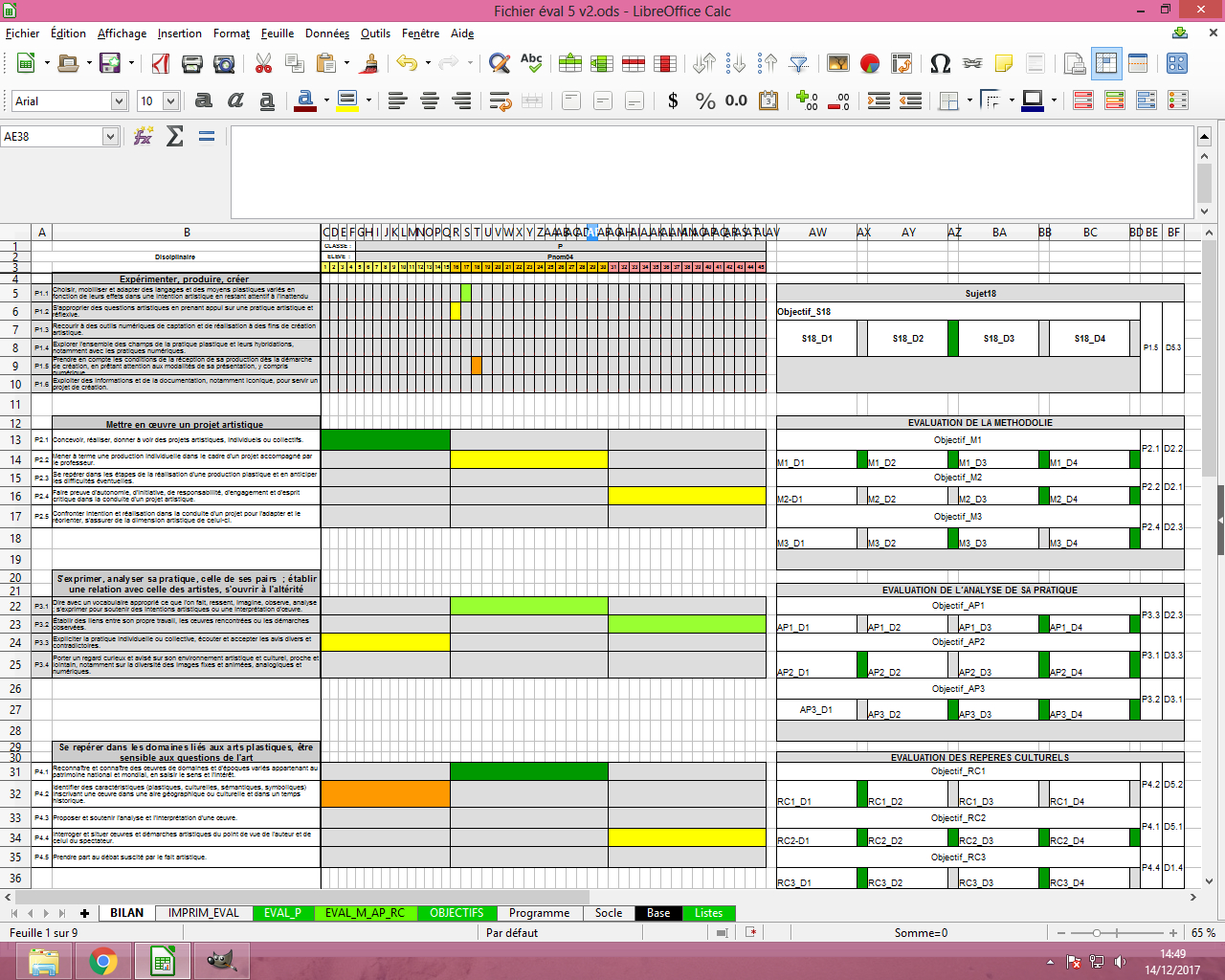
Task: Toggle Align Left
Action: (x=398, y=100)
